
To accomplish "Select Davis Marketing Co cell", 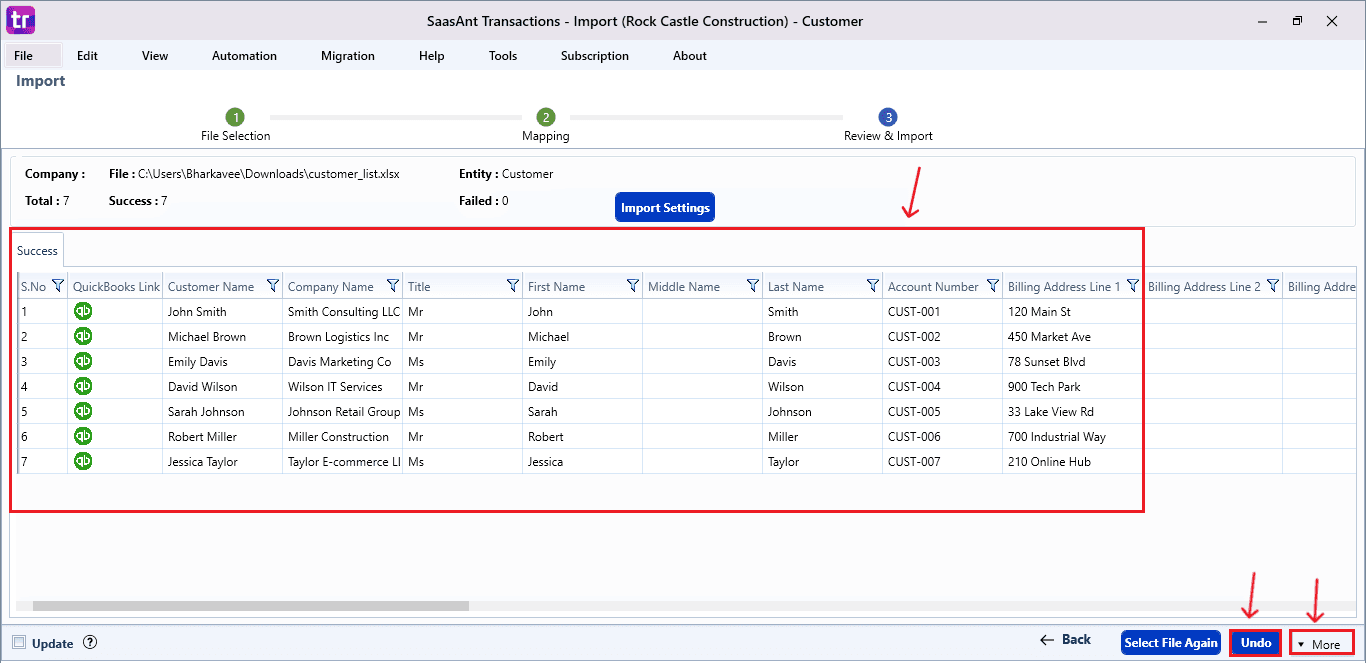I will tap(342, 361).
